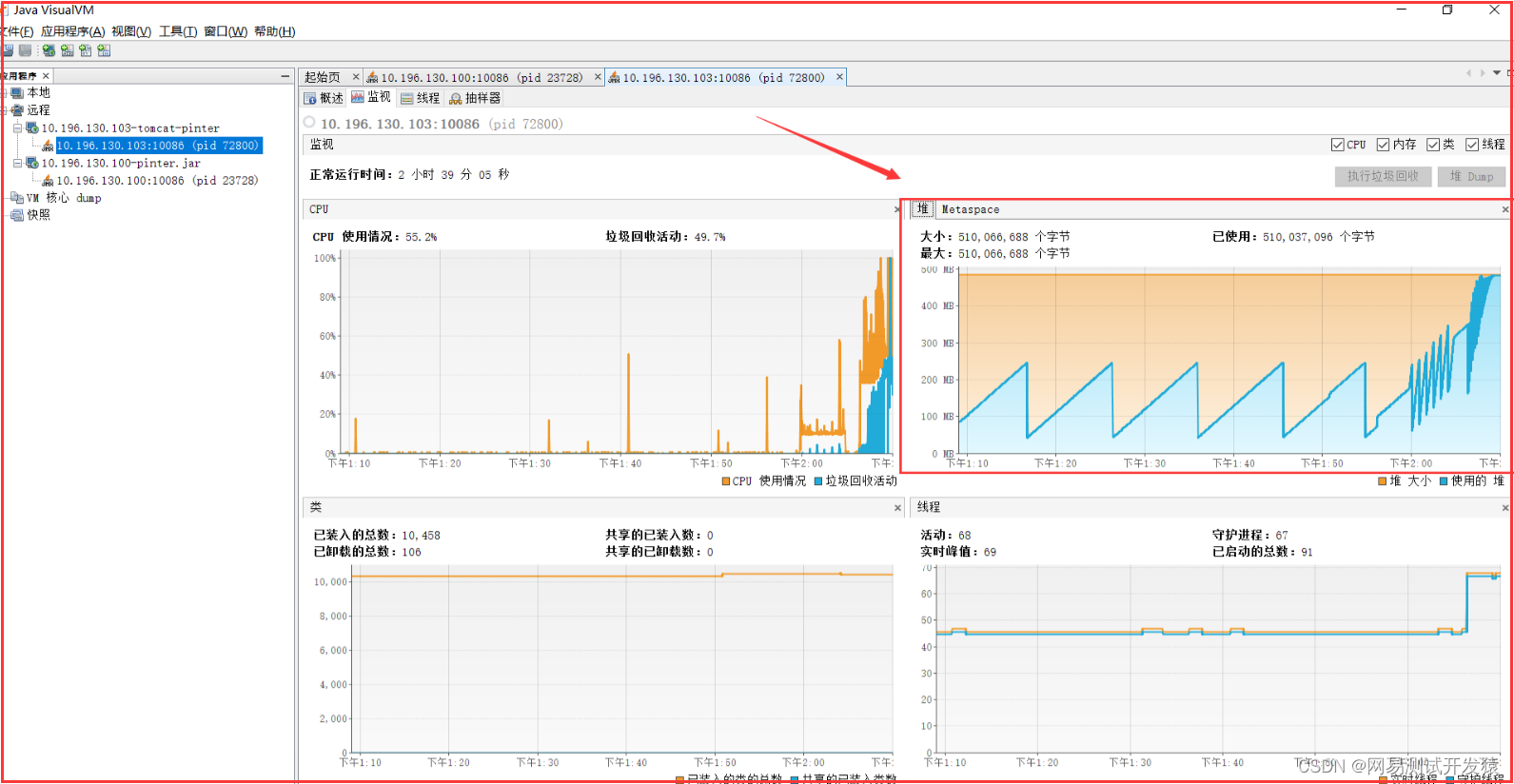
Task: Switch to the 线程 subtab
Action: [x=421, y=98]
